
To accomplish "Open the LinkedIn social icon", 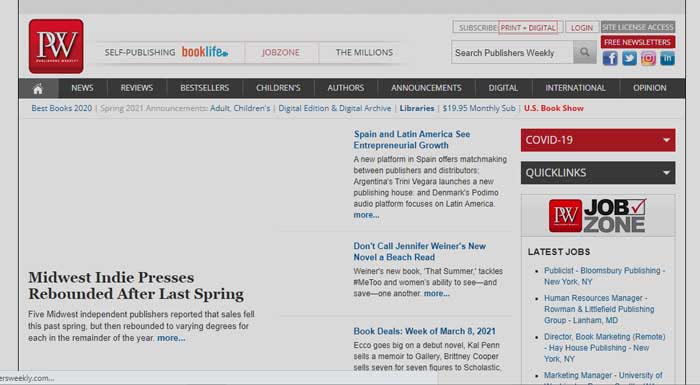I will click(x=667, y=58).
